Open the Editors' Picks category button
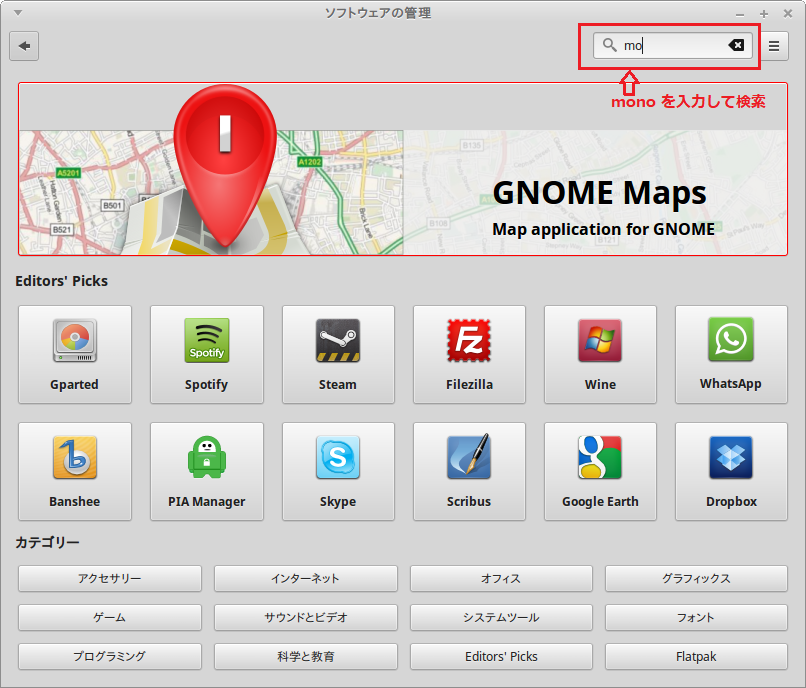Image resolution: width=806 pixels, height=688 pixels. pyautogui.click(x=501, y=657)
